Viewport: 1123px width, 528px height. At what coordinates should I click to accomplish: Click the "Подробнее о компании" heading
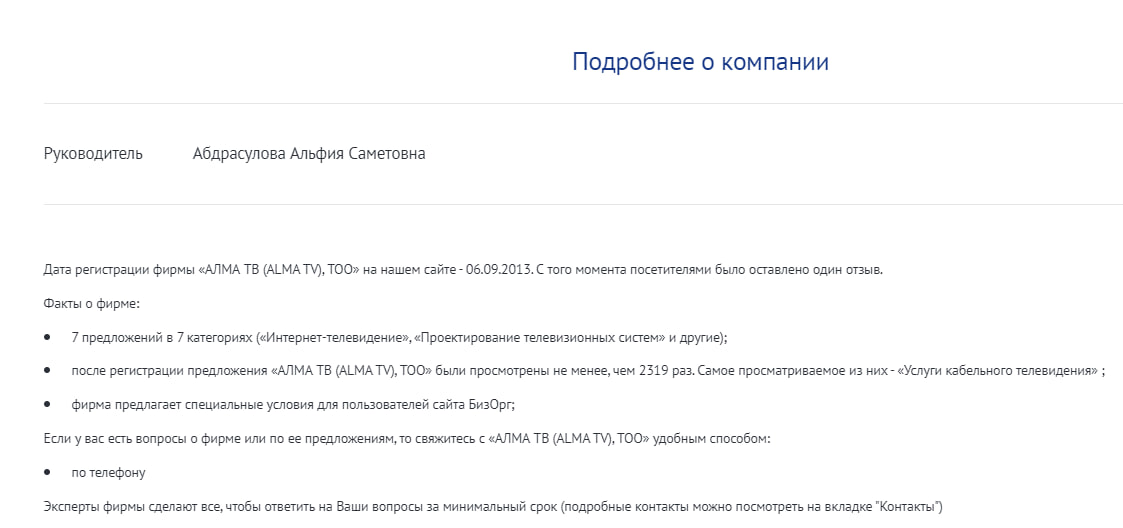(x=700, y=62)
